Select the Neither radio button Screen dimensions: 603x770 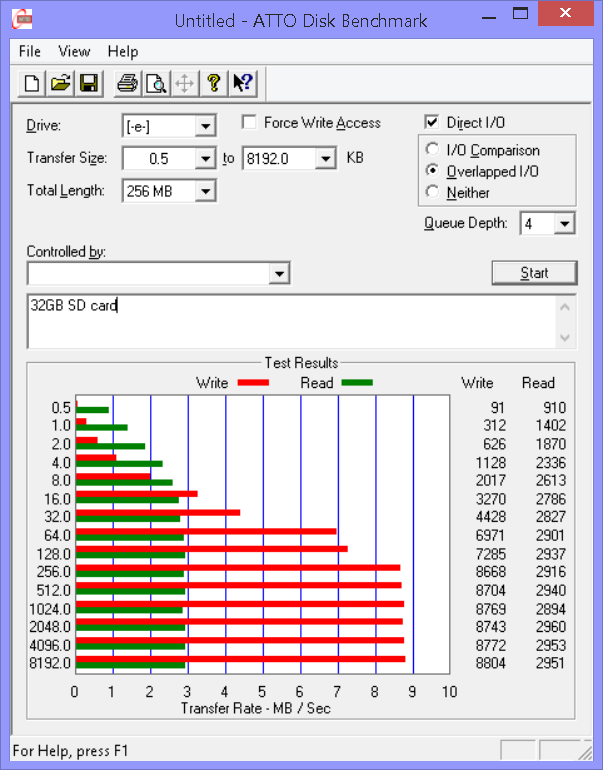(432, 192)
